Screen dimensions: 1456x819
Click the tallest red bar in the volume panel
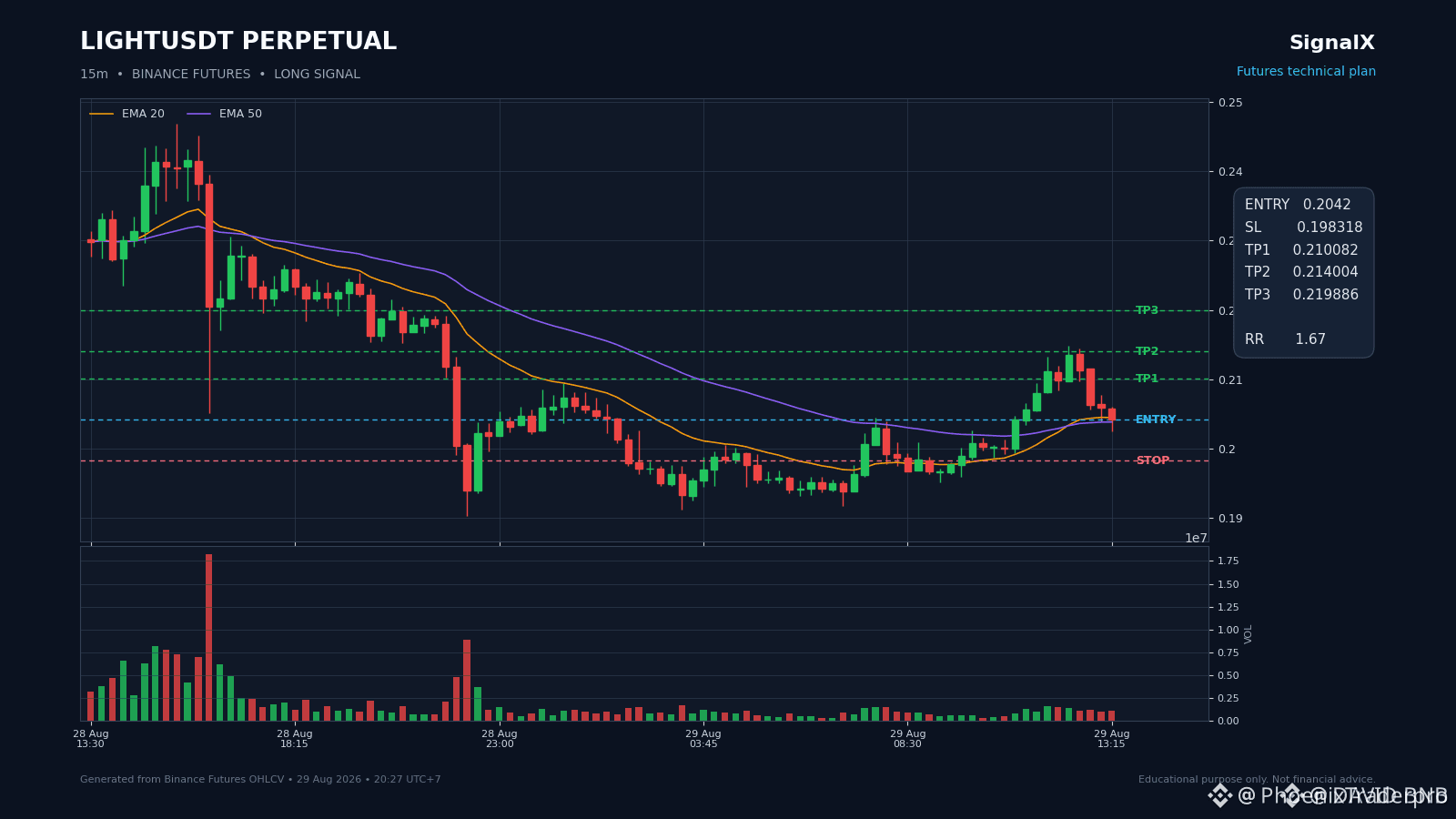[209, 637]
